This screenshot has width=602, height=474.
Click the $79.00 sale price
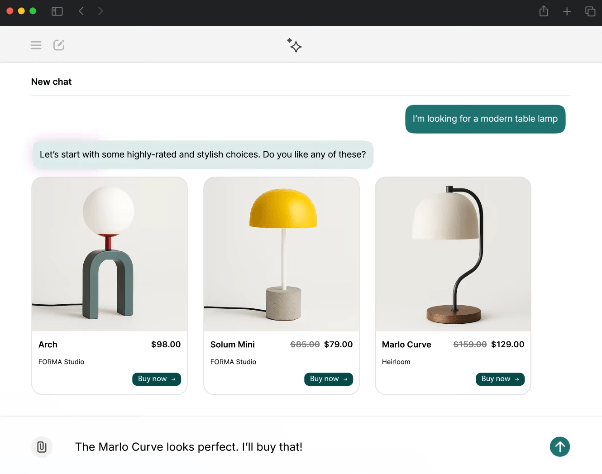338,344
